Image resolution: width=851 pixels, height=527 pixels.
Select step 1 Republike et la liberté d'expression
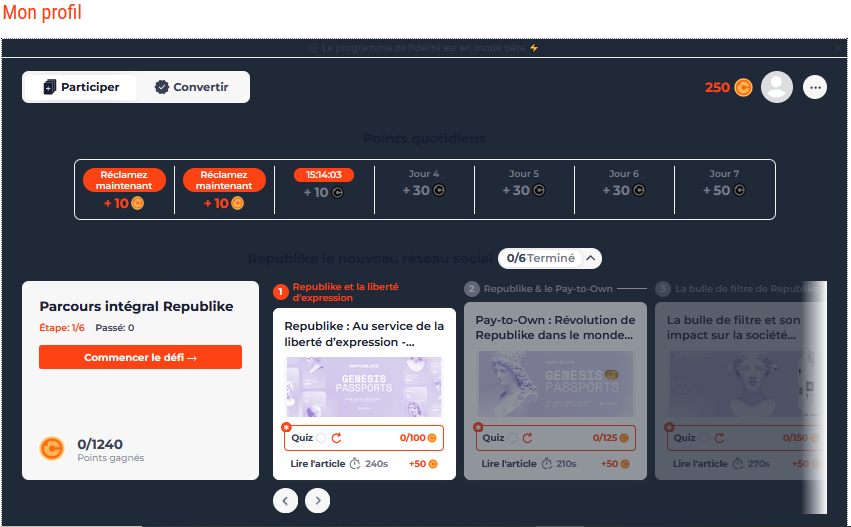[336, 292]
